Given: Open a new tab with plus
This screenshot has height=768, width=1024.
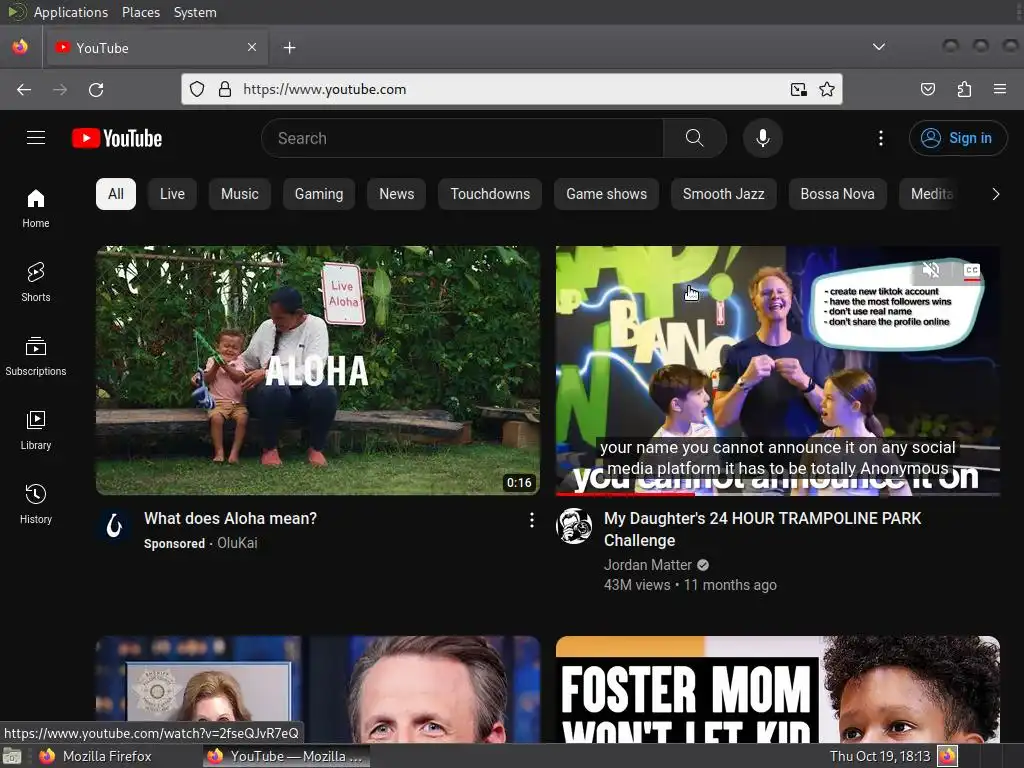Looking at the screenshot, I should [x=289, y=48].
